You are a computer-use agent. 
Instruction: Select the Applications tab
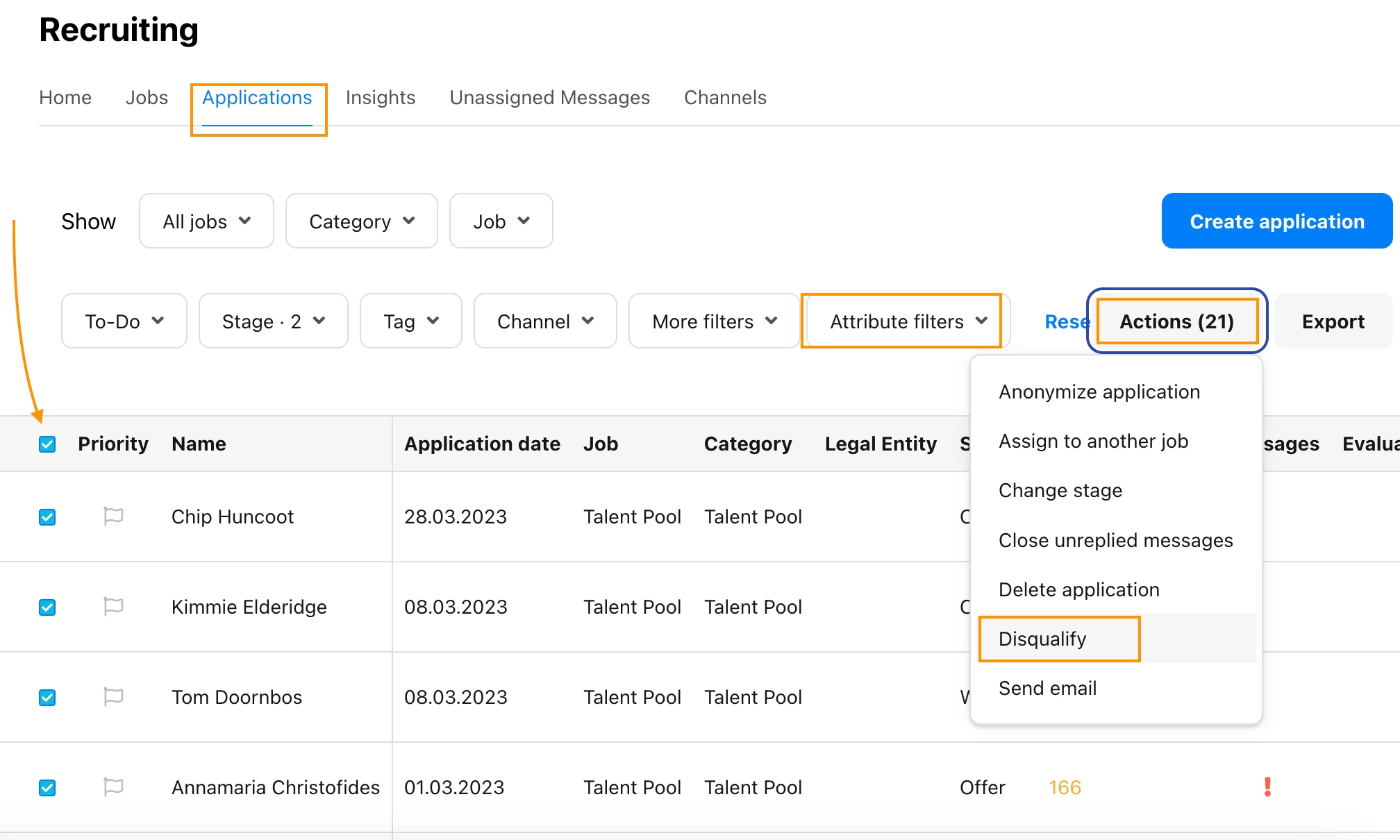click(x=257, y=98)
